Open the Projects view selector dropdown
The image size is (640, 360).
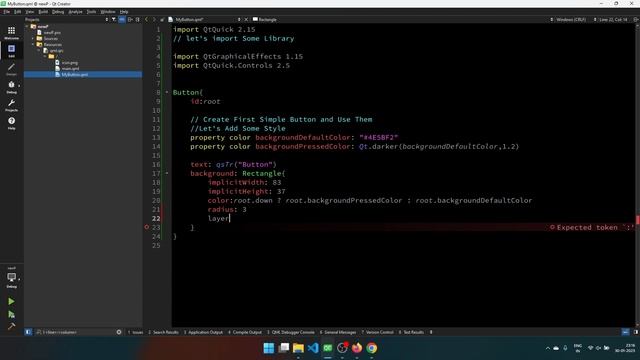[107, 19]
